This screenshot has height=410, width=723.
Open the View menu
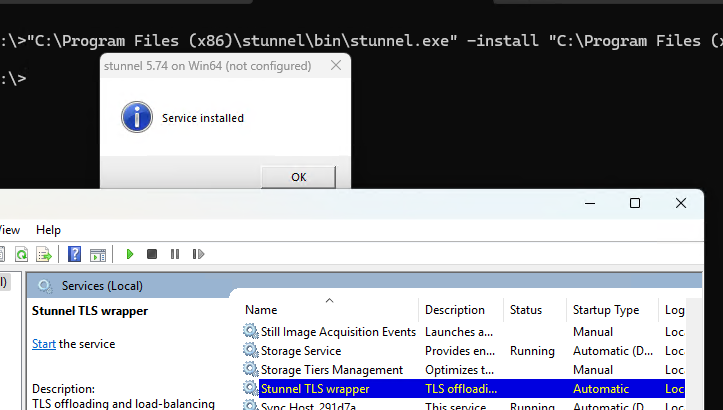point(8,229)
